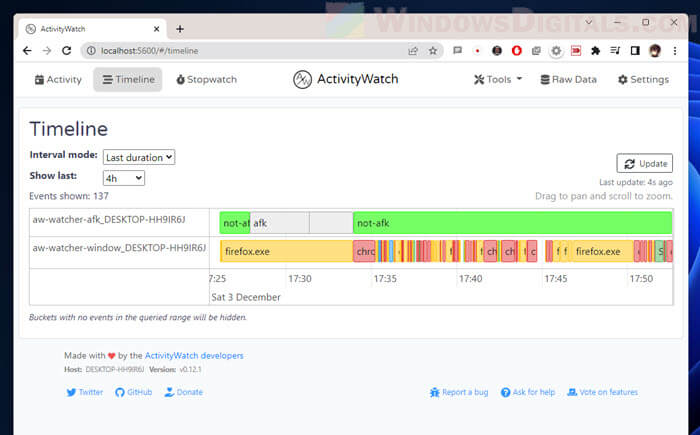
Task: Click the media control playlist icon
Action: tap(615, 51)
